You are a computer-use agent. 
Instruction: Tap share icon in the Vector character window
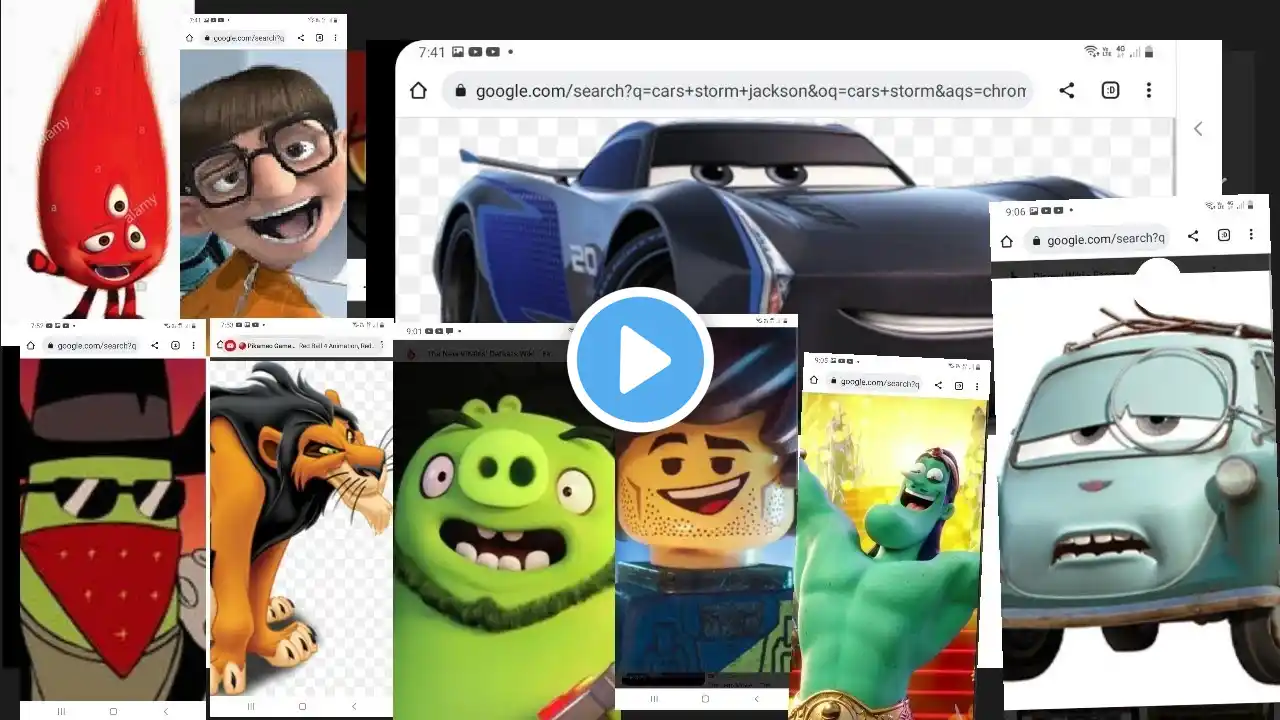[303, 38]
